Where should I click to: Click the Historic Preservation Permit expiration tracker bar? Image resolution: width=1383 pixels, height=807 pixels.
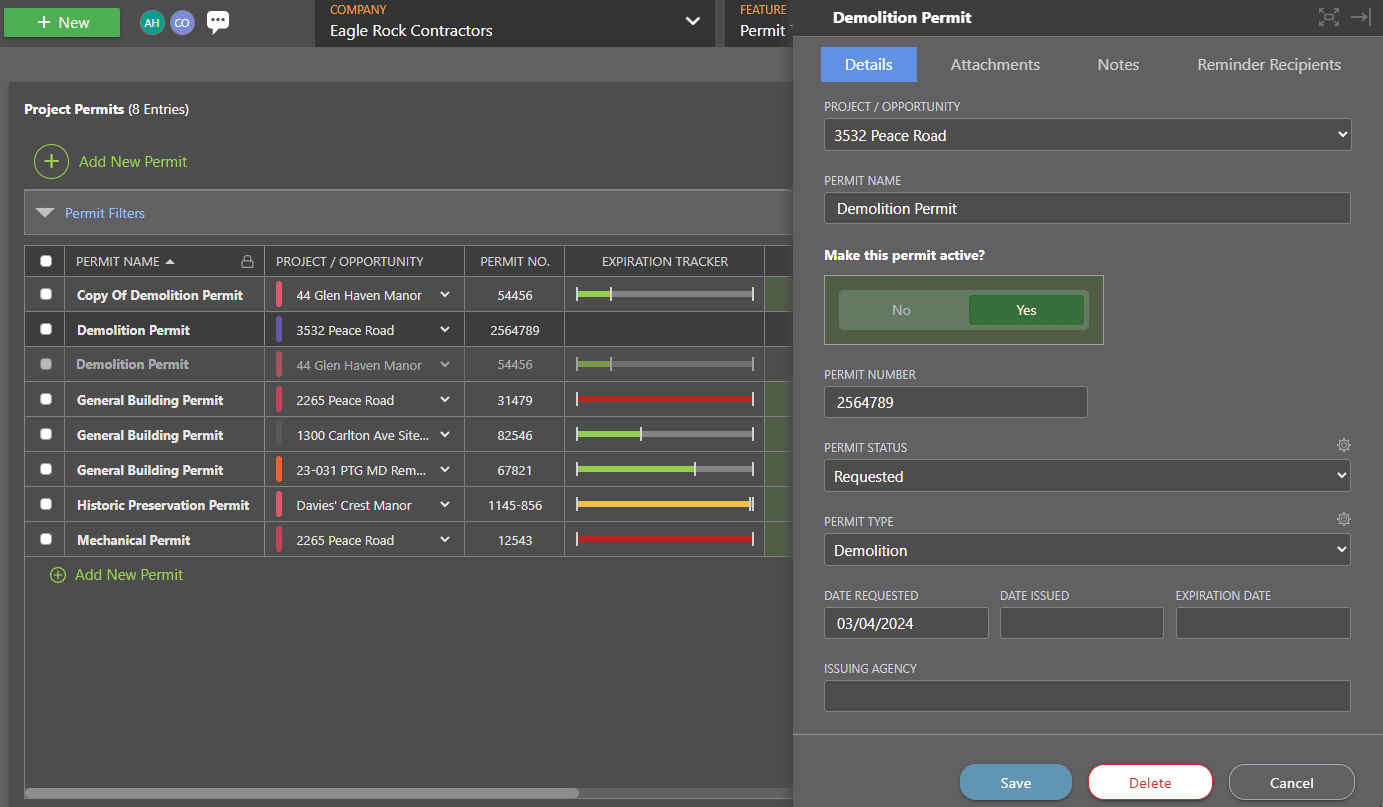pyautogui.click(x=663, y=504)
